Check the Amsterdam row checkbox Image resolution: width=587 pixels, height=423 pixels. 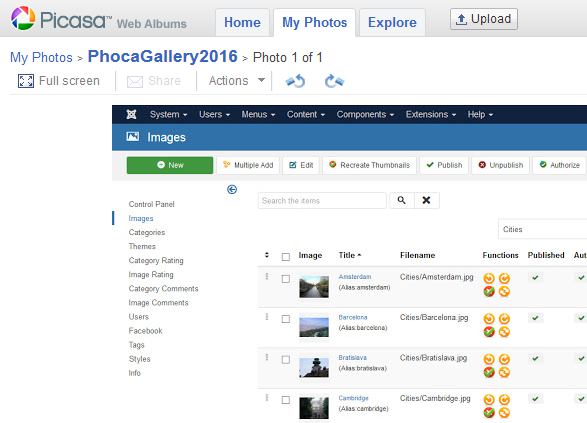[286, 279]
